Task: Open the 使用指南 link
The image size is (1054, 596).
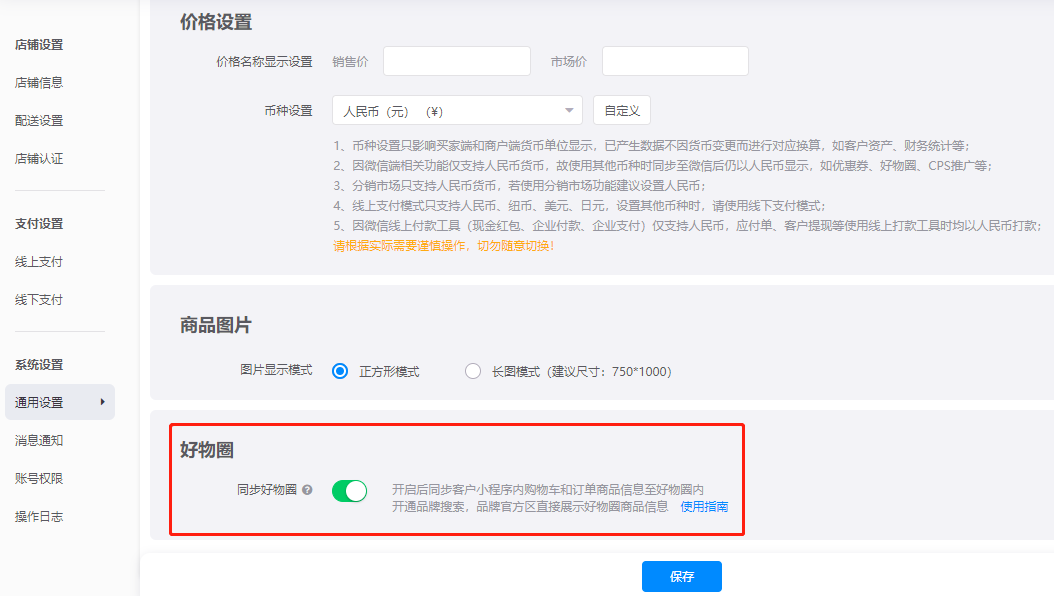Action: [704, 507]
